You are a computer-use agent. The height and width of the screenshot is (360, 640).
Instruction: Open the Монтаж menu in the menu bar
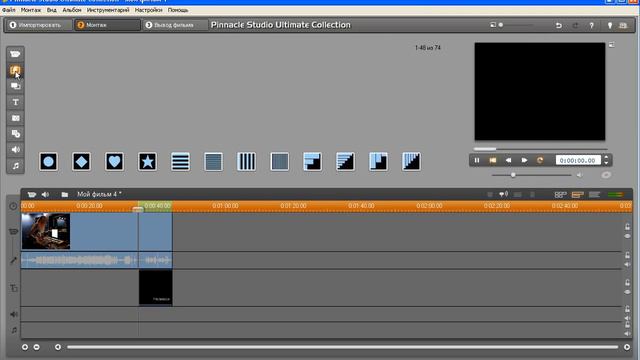coord(31,10)
